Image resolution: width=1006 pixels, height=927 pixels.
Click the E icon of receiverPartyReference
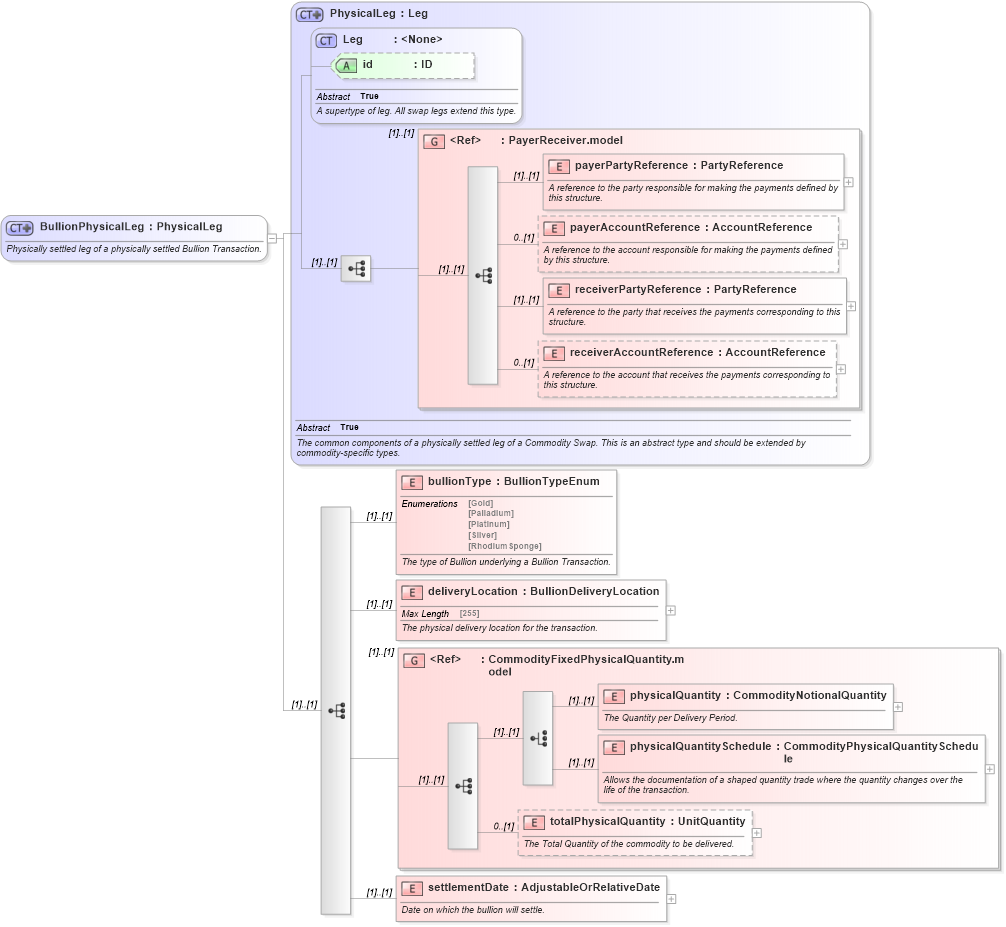coord(559,291)
